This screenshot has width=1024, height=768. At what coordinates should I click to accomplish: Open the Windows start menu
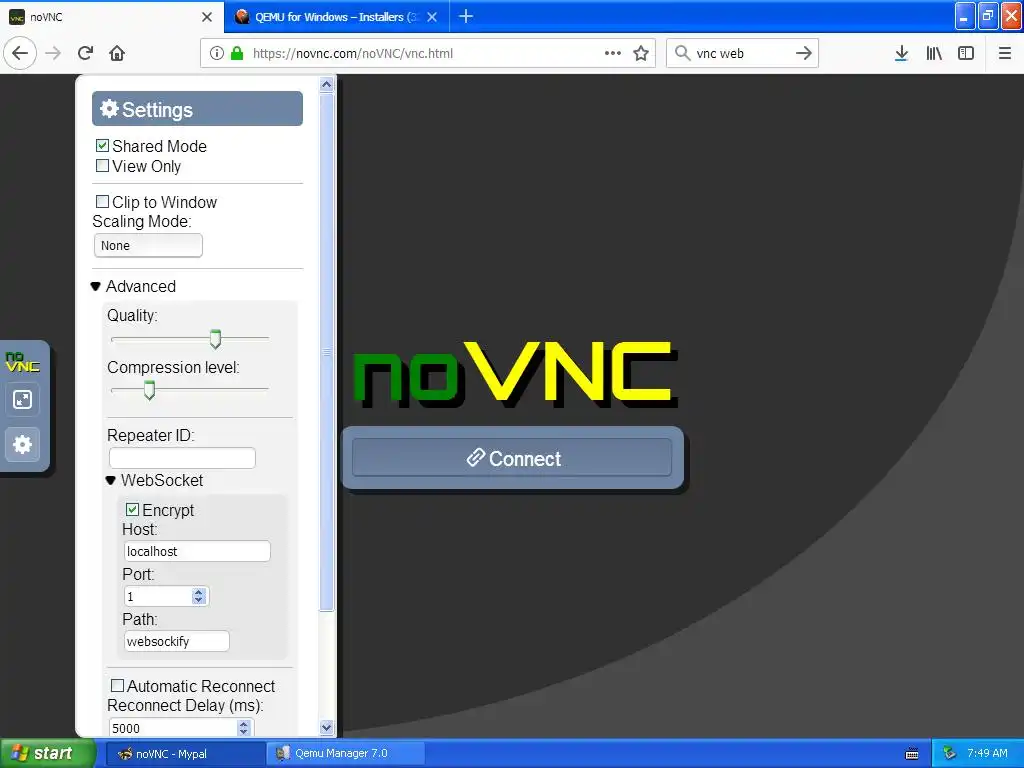(48, 754)
